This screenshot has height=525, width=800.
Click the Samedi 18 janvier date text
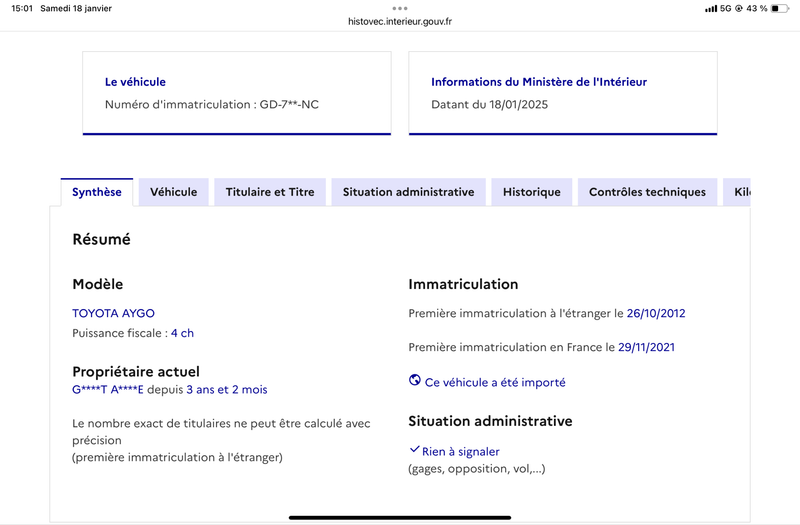pos(76,8)
